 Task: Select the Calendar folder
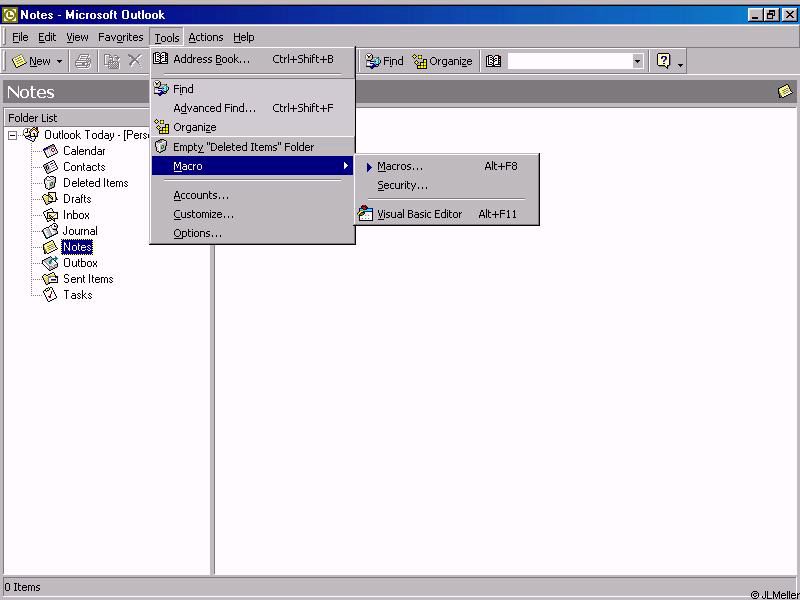pyautogui.click(x=84, y=151)
